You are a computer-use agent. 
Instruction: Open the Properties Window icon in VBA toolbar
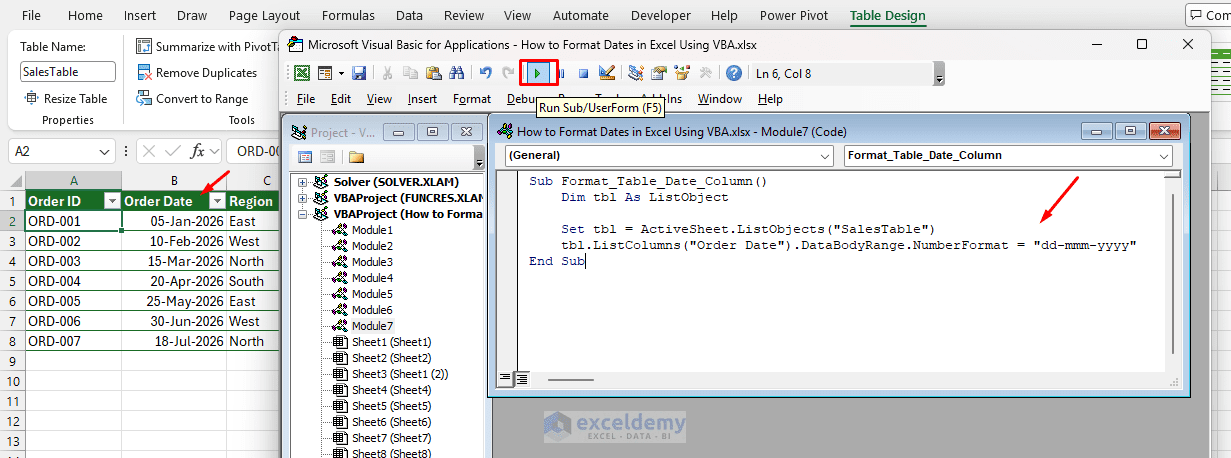coord(659,73)
